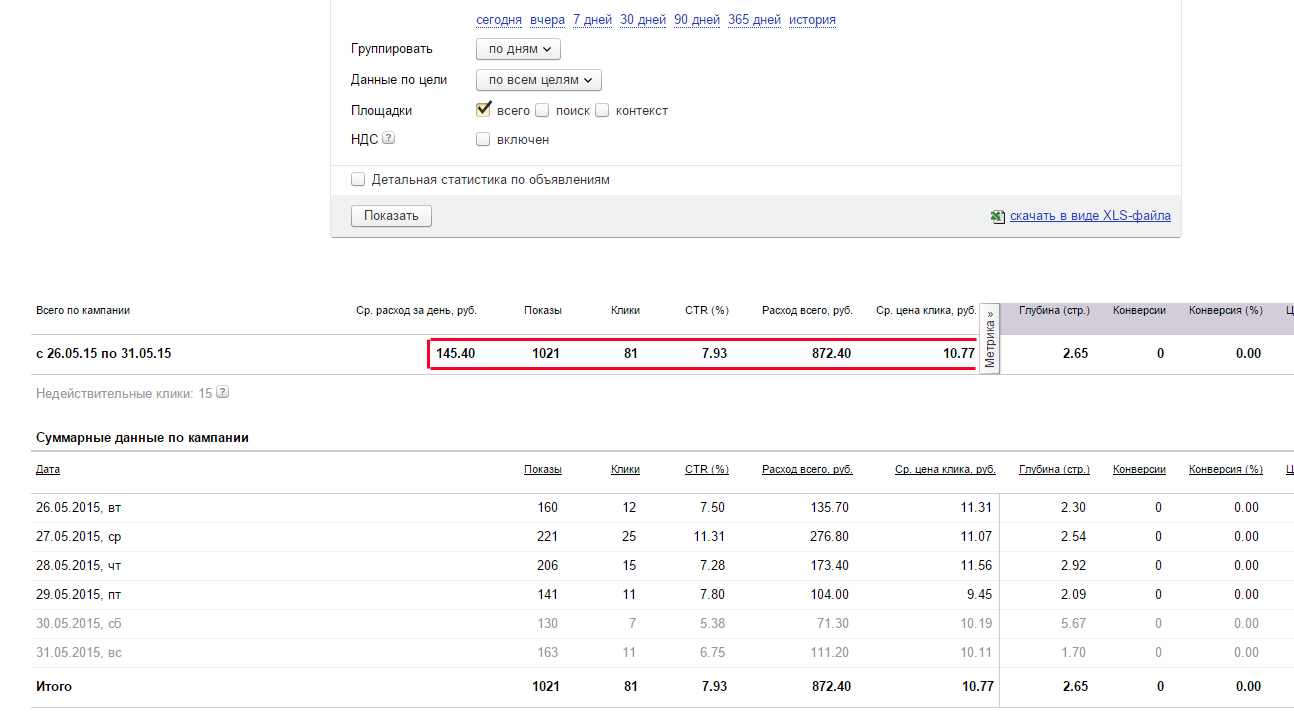Pick the 365 дней period link
Viewport: 1294px width, 723px height.
[754, 20]
